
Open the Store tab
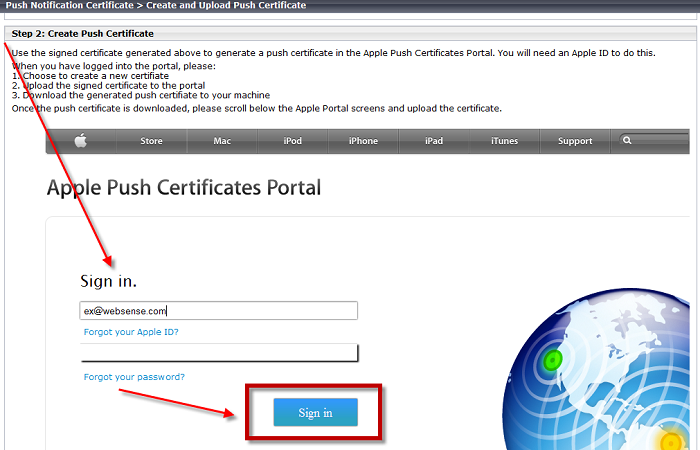151,141
